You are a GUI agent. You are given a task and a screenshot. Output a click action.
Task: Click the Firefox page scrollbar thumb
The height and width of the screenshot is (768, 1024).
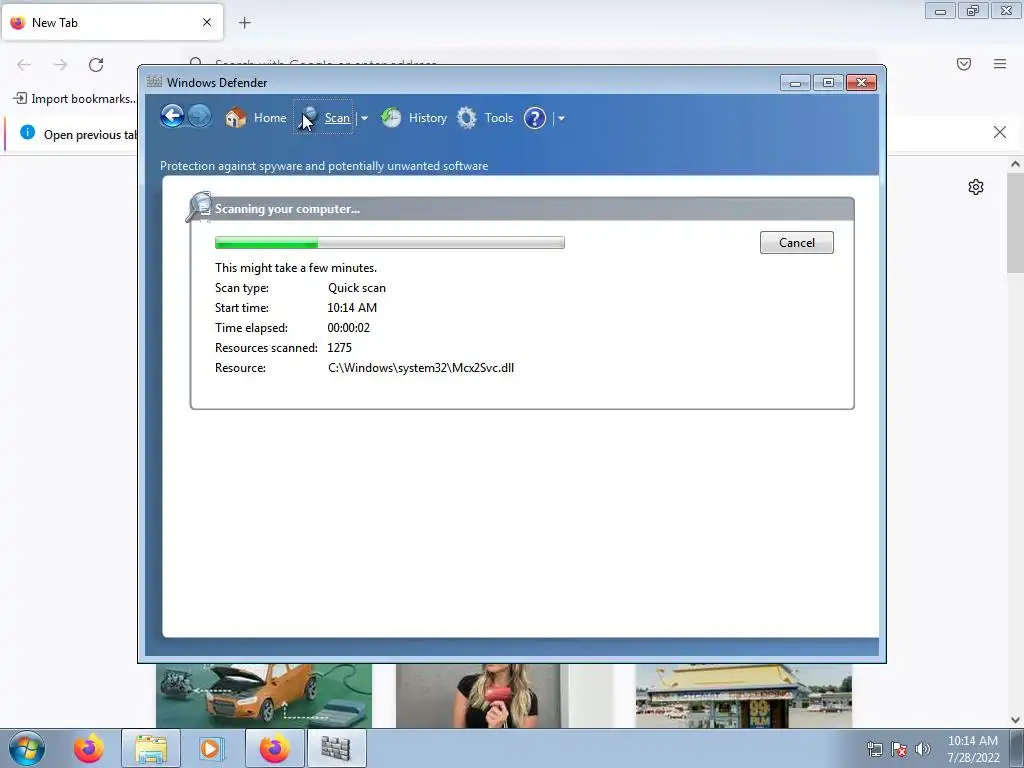pyautogui.click(x=1016, y=223)
